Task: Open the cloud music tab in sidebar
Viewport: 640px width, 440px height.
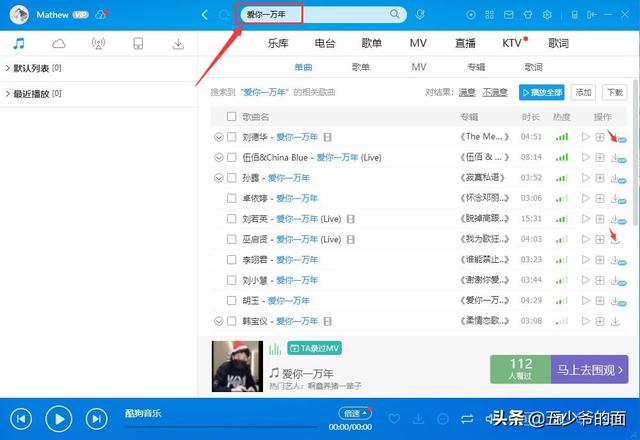Action: tap(58, 43)
